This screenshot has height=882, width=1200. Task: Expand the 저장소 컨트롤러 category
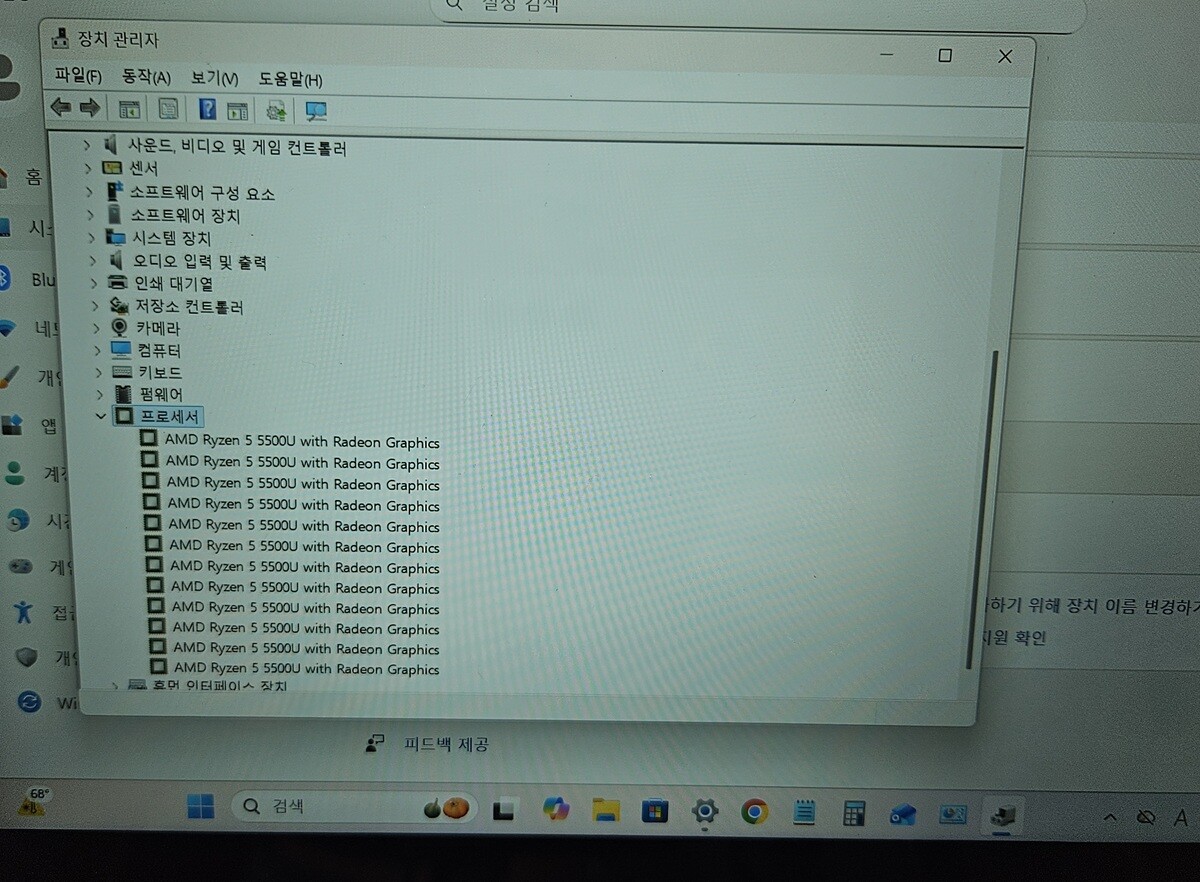[x=95, y=306]
